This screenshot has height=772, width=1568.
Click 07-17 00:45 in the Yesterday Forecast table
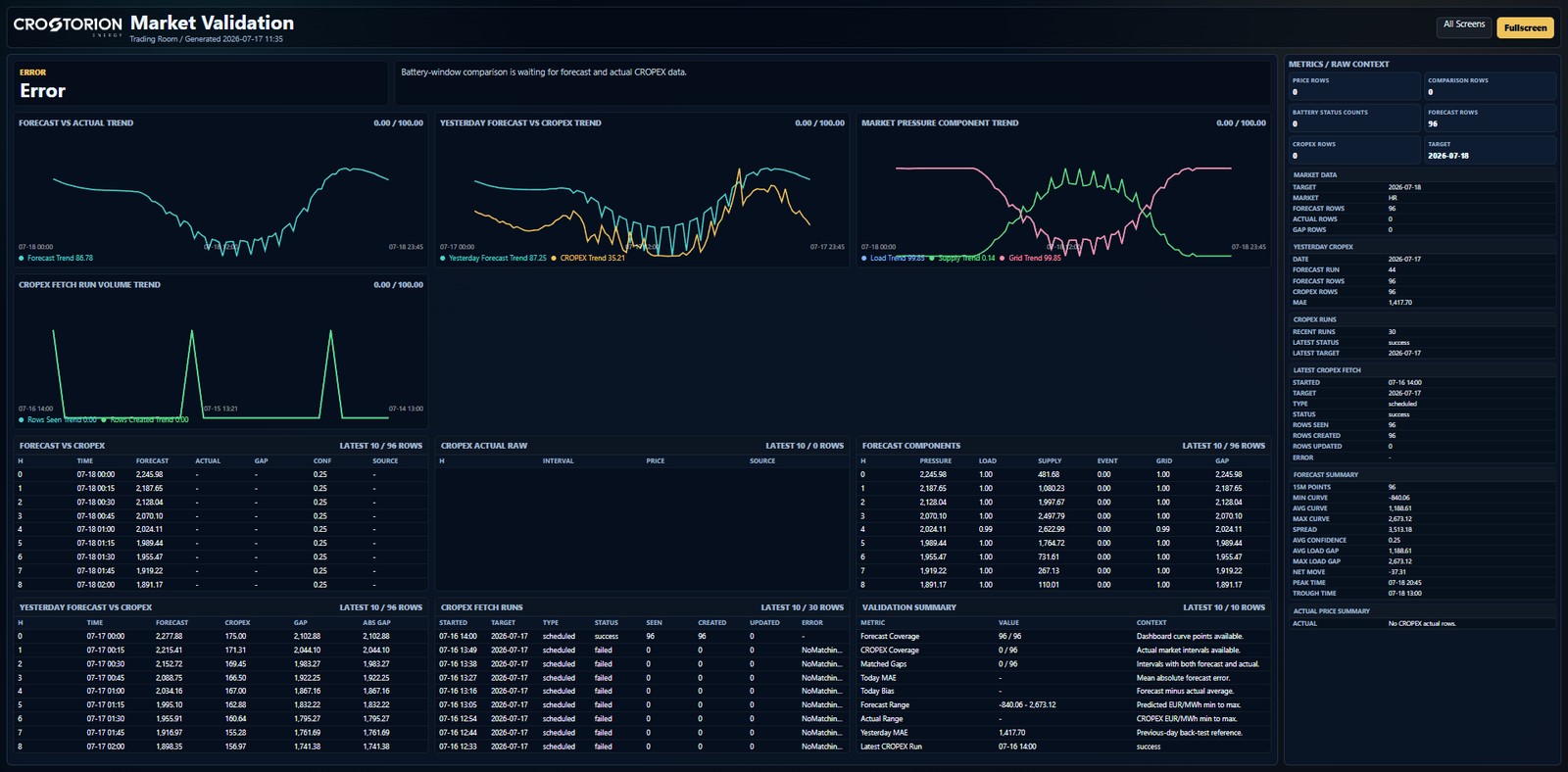pos(105,678)
